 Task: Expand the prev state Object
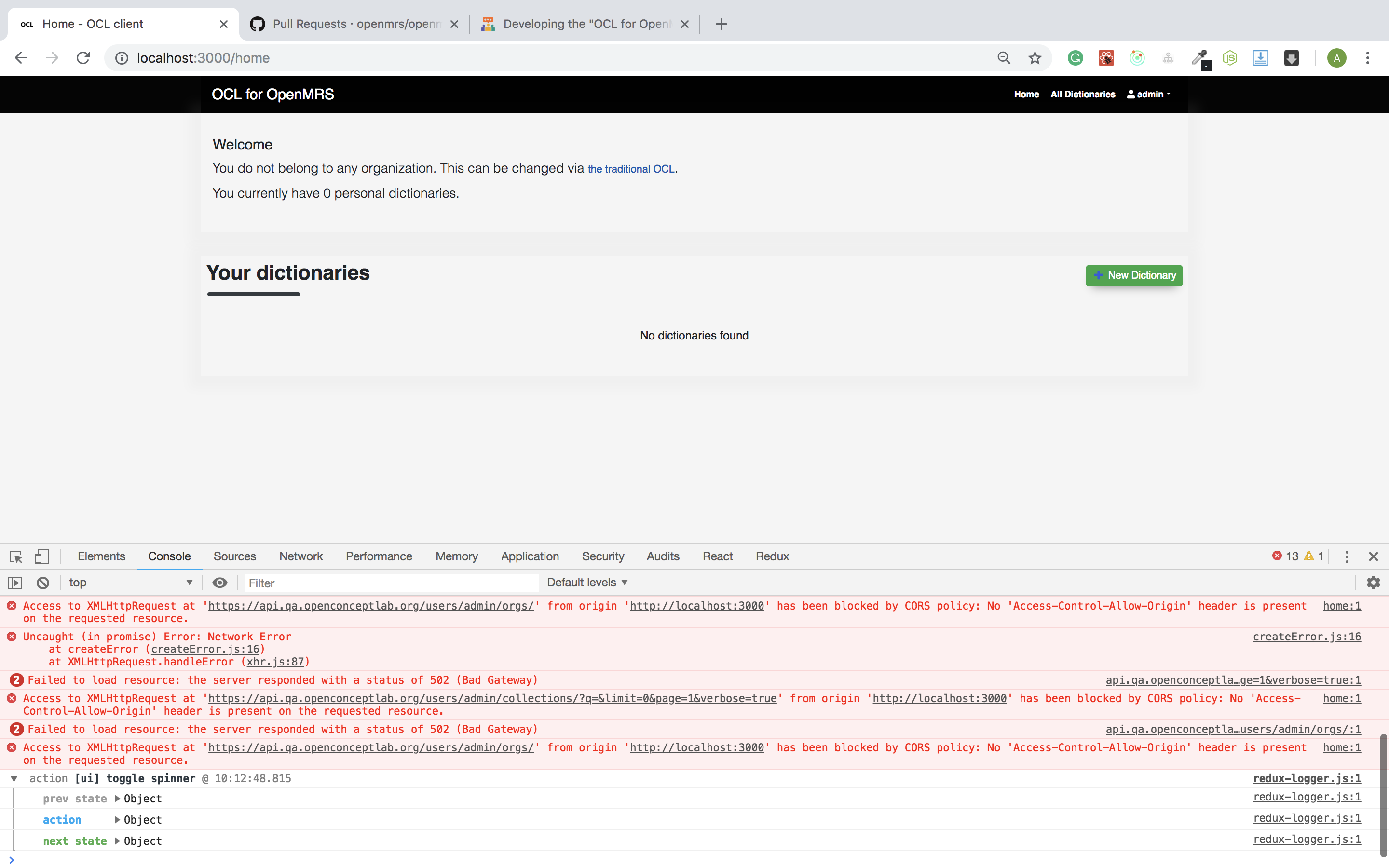(x=117, y=799)
